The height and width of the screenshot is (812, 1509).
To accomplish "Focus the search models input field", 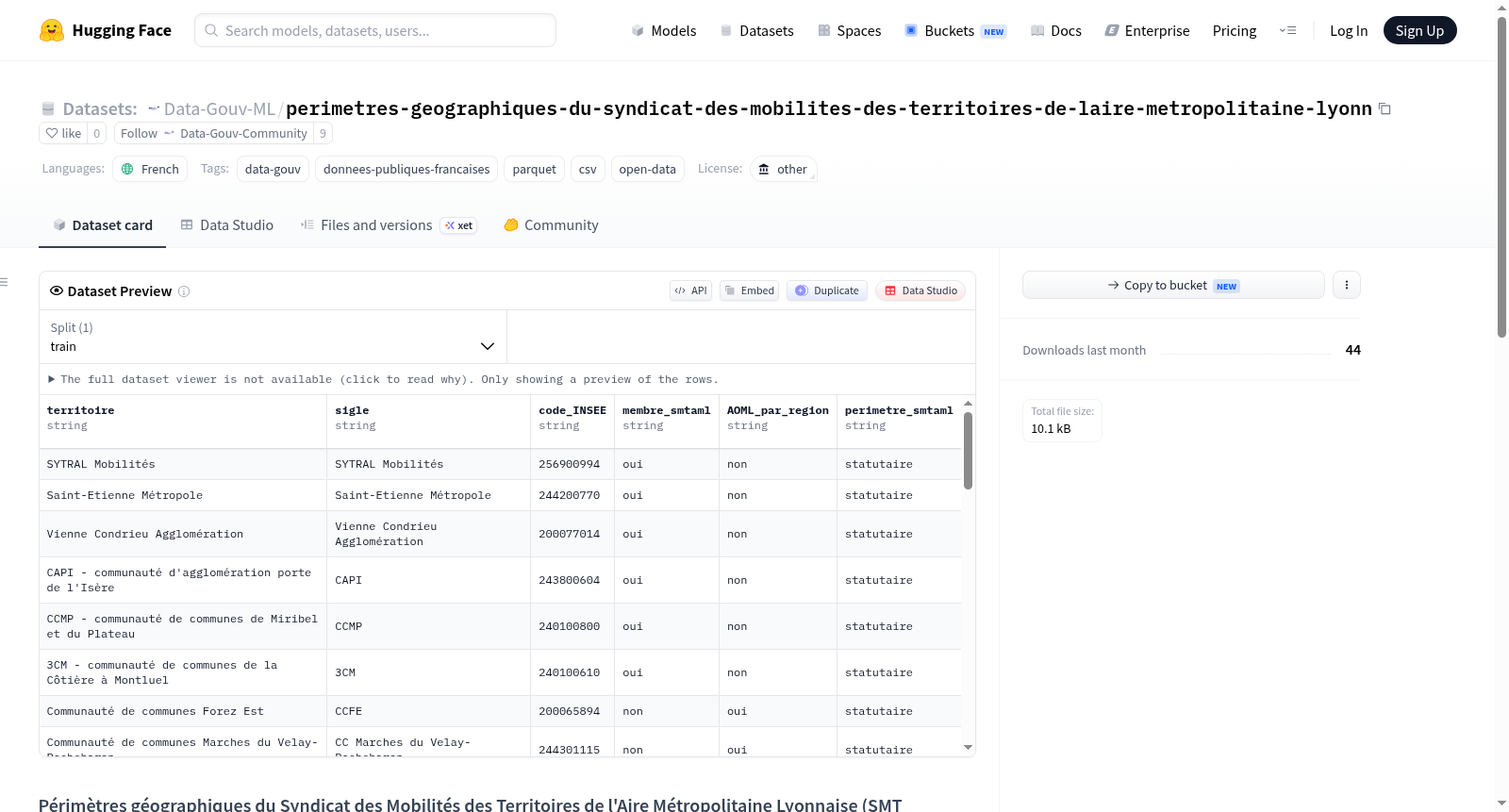I will [x=375, y=30].
